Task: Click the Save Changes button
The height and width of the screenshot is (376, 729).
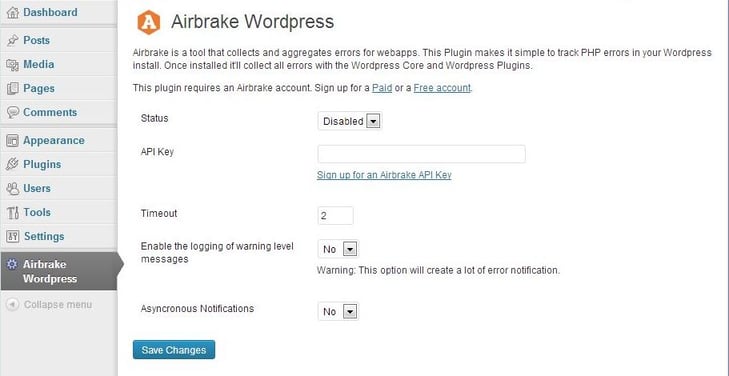Action: point(174,350)
